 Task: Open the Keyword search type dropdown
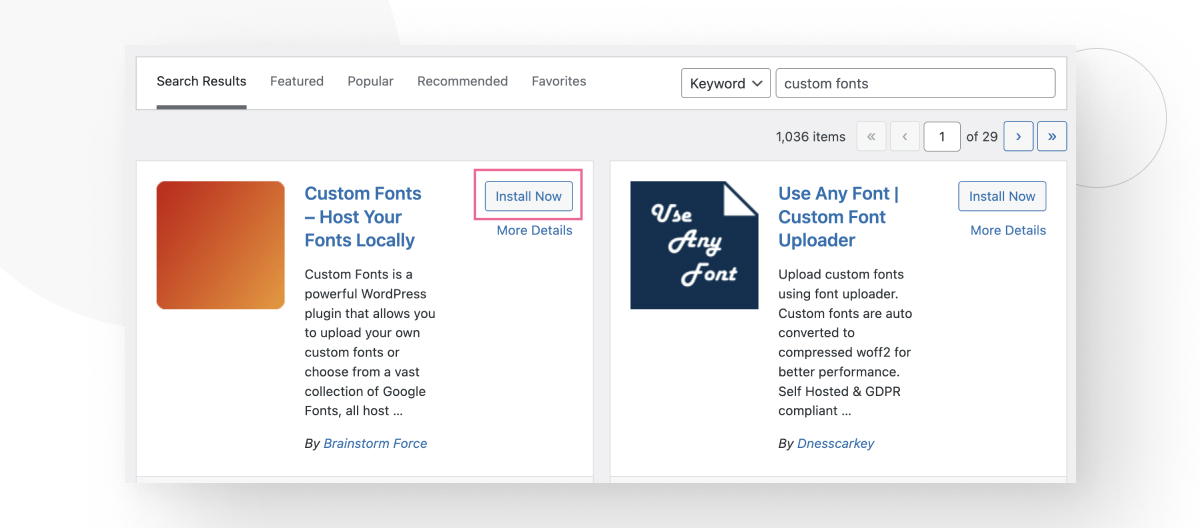pos(725,83)
